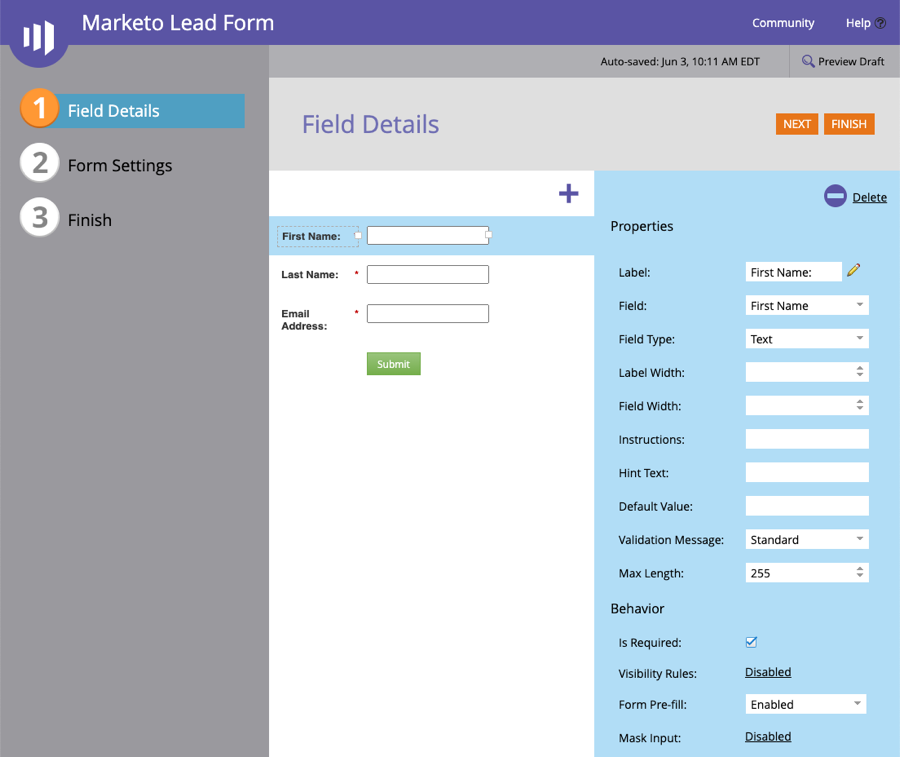The height and width of the screenshot is (757, 900).
Task: Click the Help question mark icon
Action: tap(880, 23)
